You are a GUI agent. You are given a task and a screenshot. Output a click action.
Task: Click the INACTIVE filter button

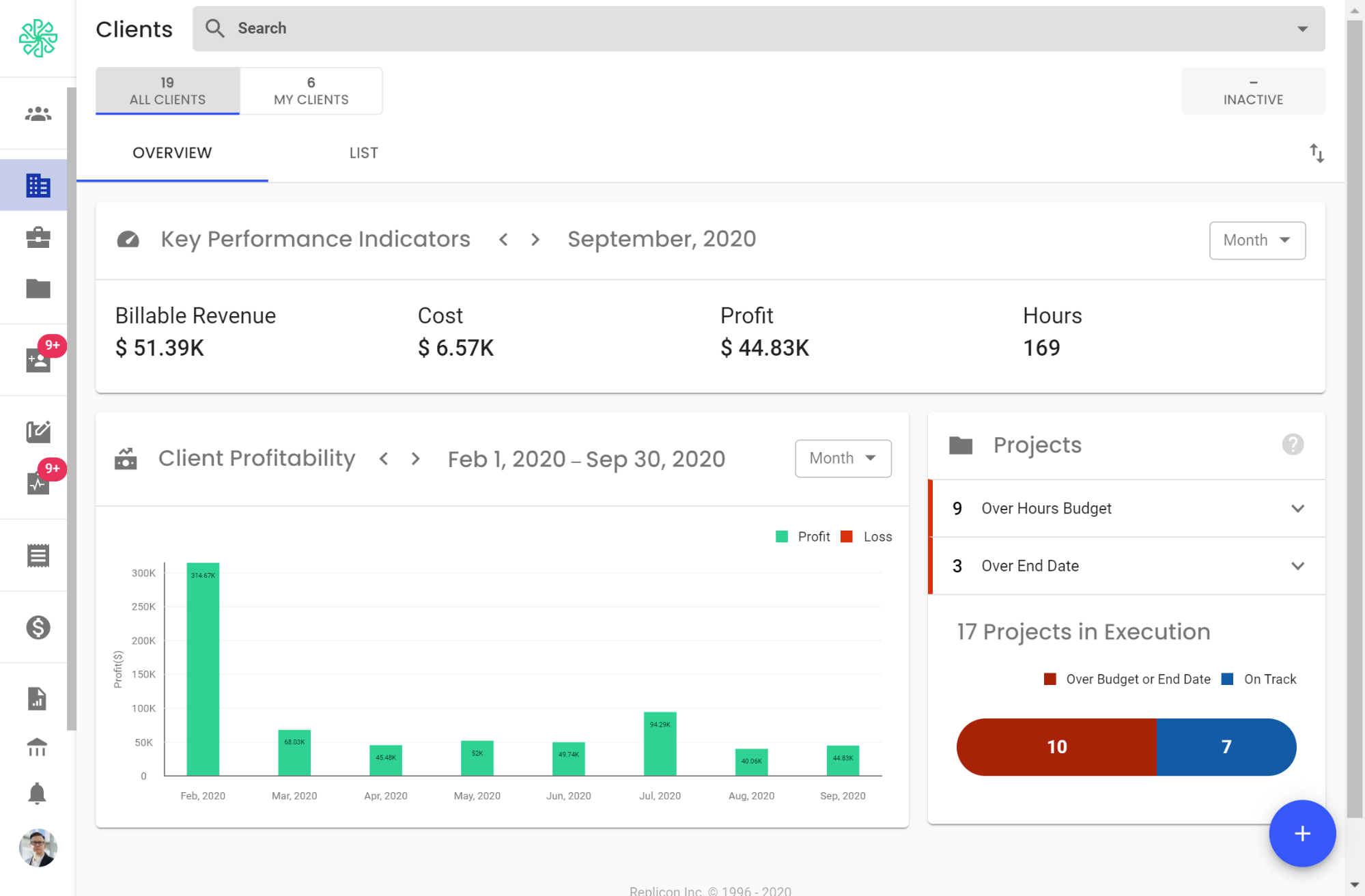pos(1252,91)
